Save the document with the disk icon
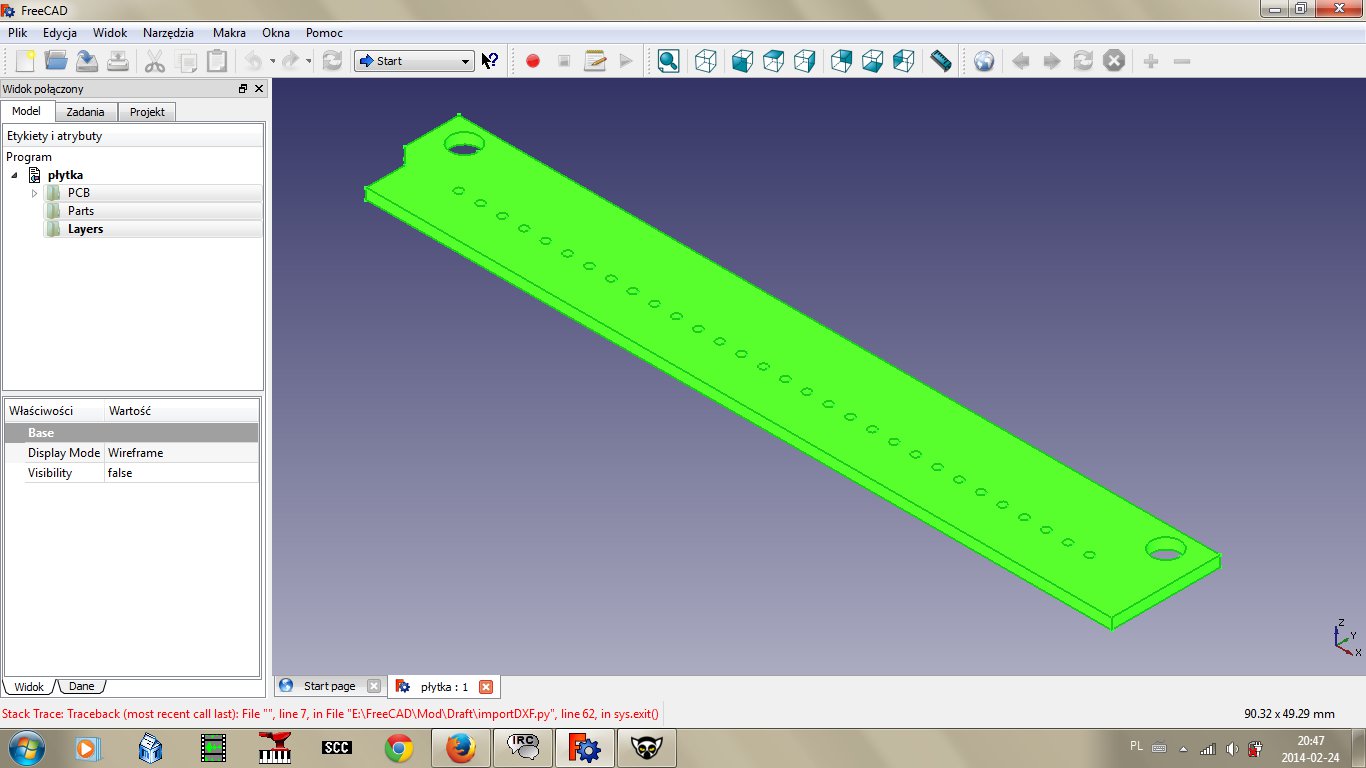 click(x=87, y=61)
